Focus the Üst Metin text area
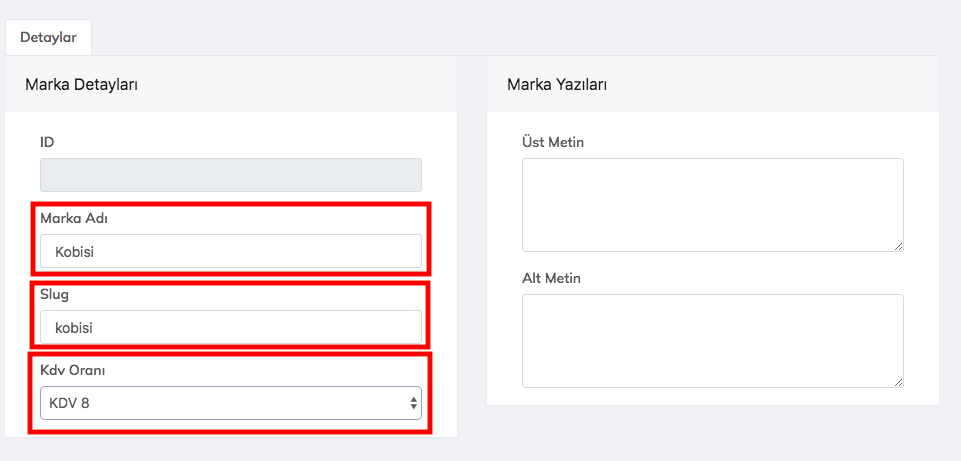 tap(712, 204)
